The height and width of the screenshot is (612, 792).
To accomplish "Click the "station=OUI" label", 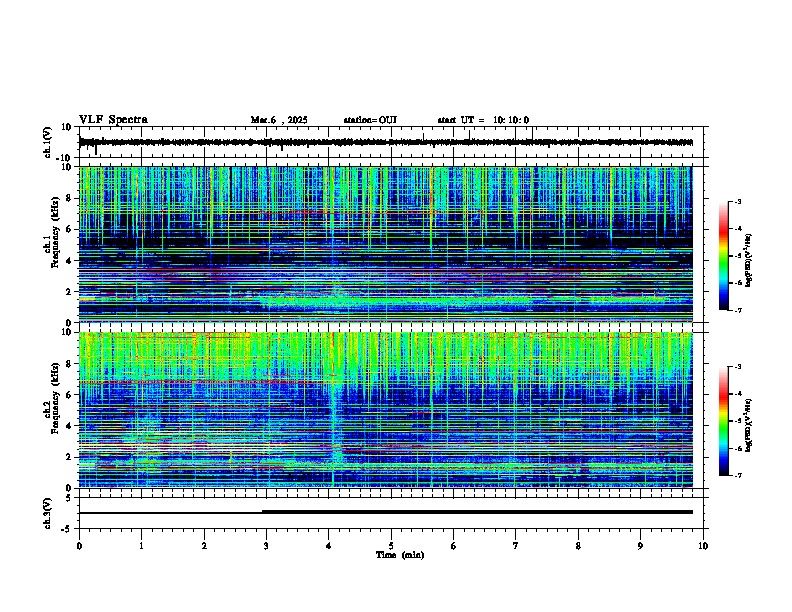I will [370, 120].
